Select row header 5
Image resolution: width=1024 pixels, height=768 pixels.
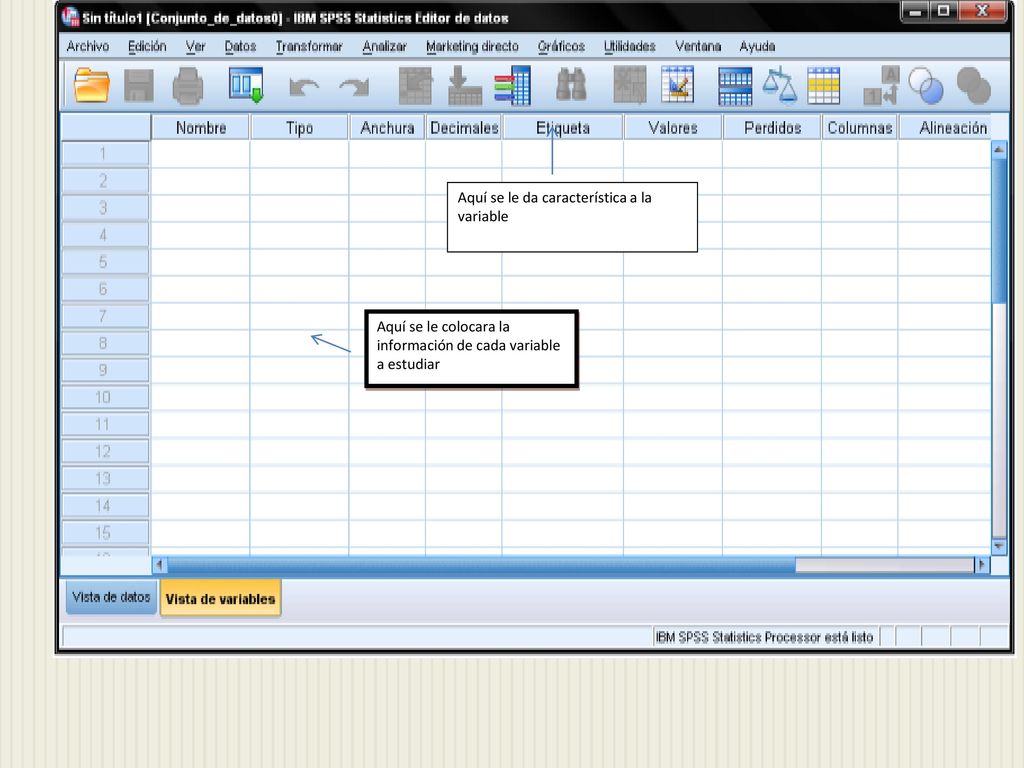(x=104, y=263)
